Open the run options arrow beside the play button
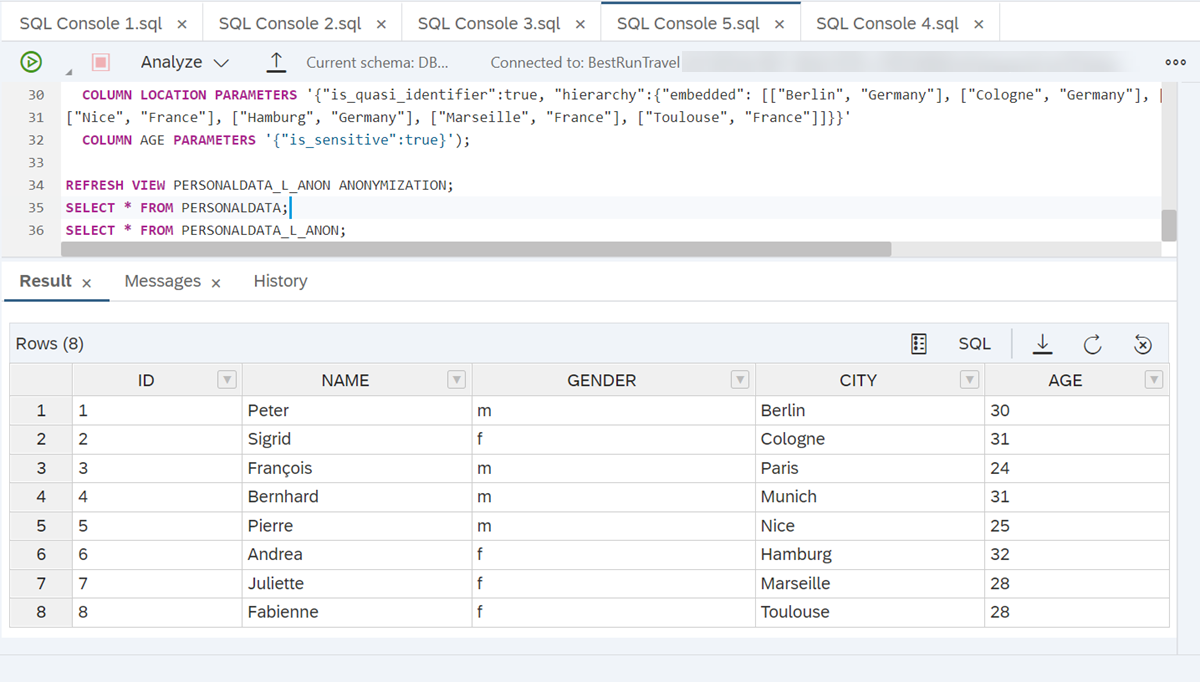This screenshot has width=1200, height=682. coord(69,74)
